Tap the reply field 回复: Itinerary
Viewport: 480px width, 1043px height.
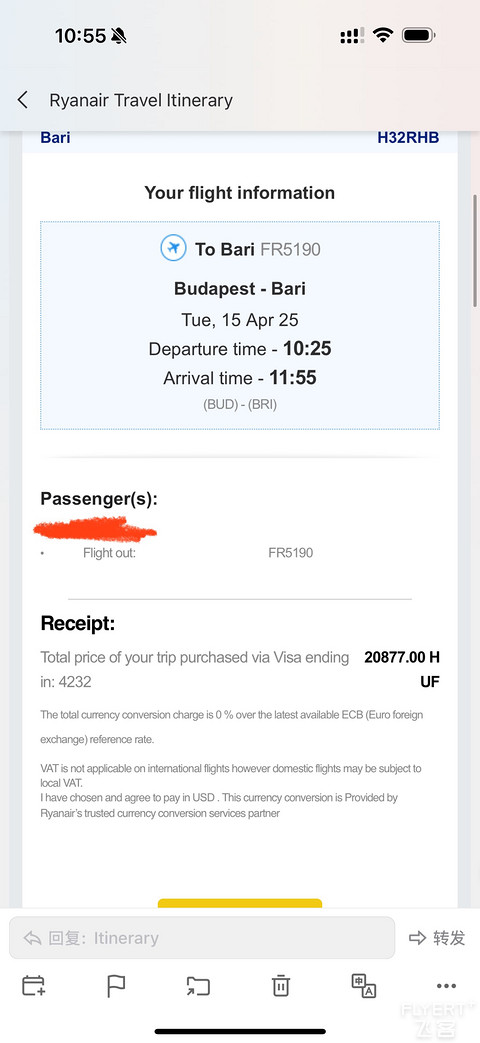click(201, 938)
